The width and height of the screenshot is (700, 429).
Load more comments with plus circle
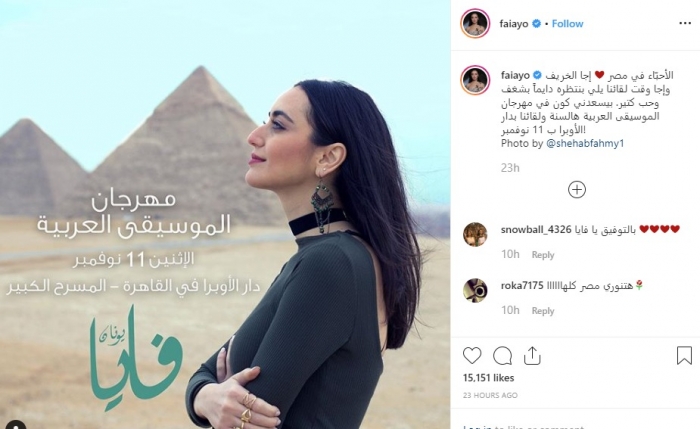pyautogui.click(x=577, y=189)
